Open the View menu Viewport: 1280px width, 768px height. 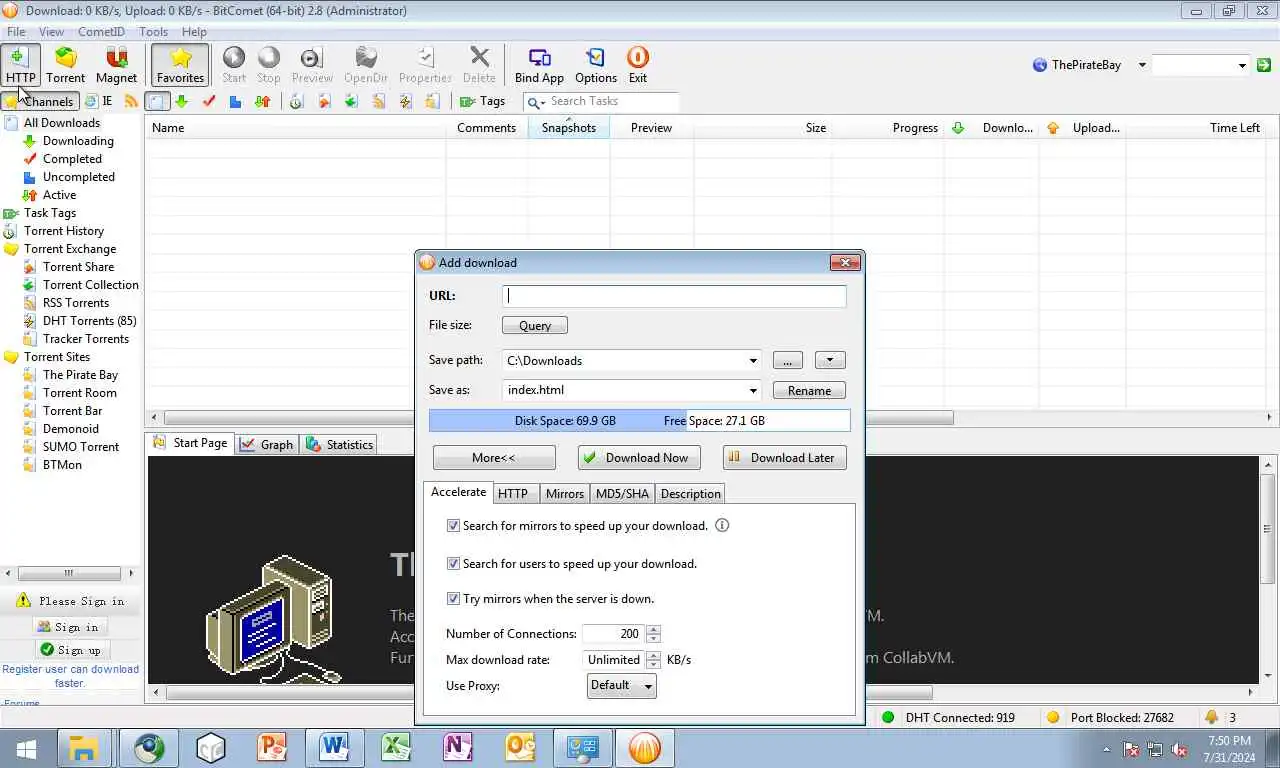point(51,32)
